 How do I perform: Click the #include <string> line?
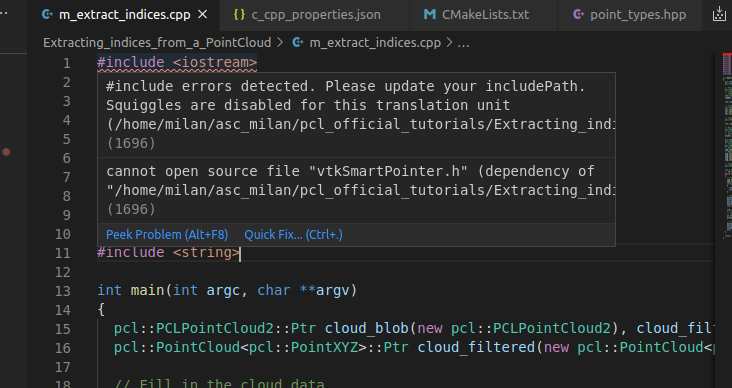[x=169, y=253]
